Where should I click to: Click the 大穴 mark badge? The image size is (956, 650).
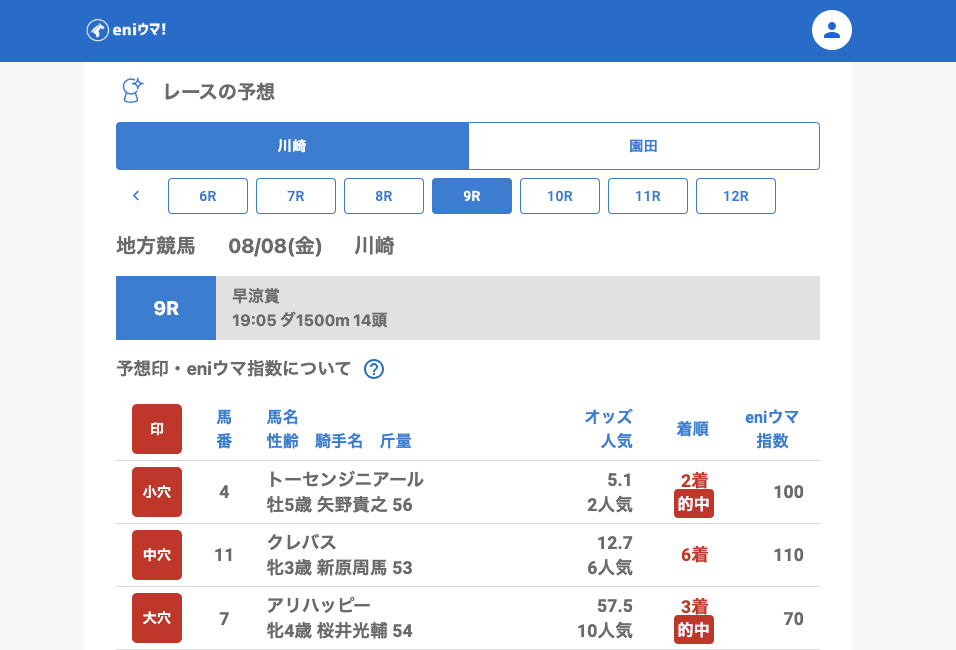point(157,618)
